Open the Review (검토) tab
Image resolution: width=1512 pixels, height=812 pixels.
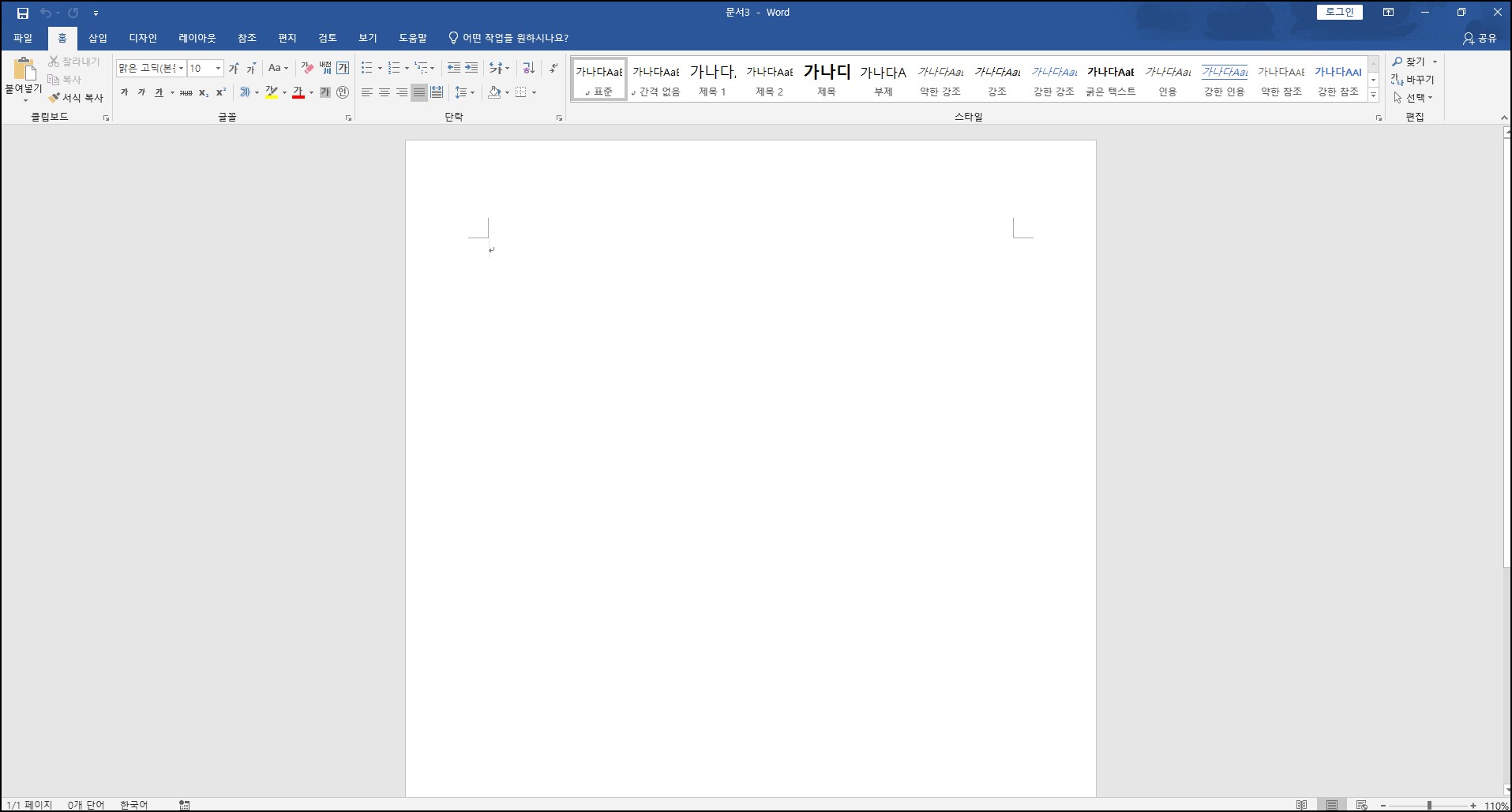pos(328,38)
